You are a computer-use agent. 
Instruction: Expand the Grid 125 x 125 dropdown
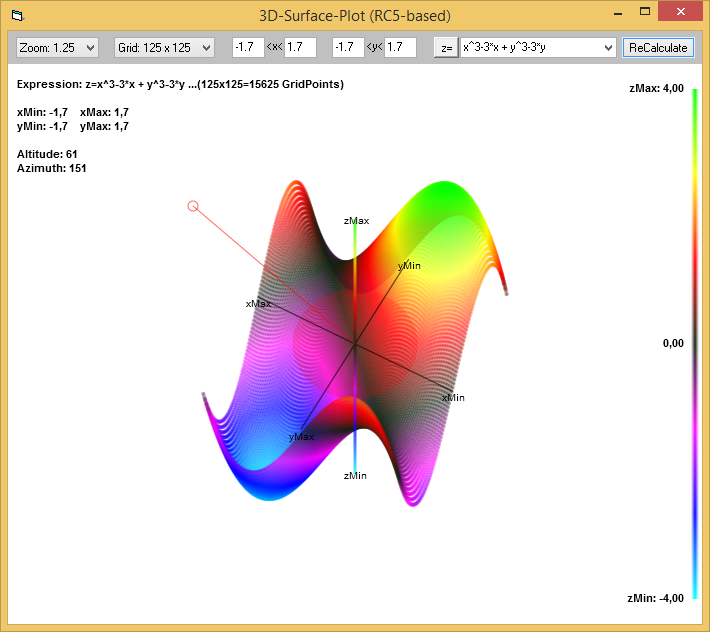pos(164,47)
